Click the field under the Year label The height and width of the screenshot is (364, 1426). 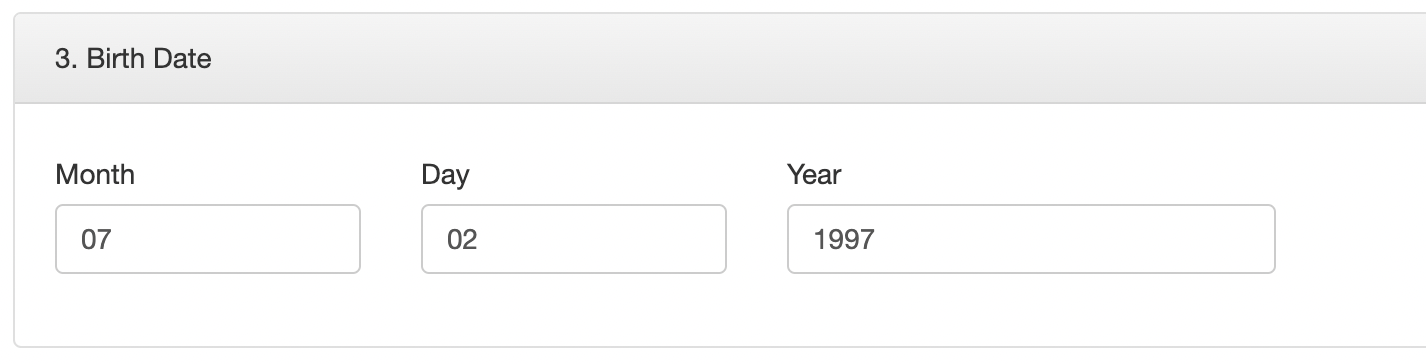click(1031, 239)
